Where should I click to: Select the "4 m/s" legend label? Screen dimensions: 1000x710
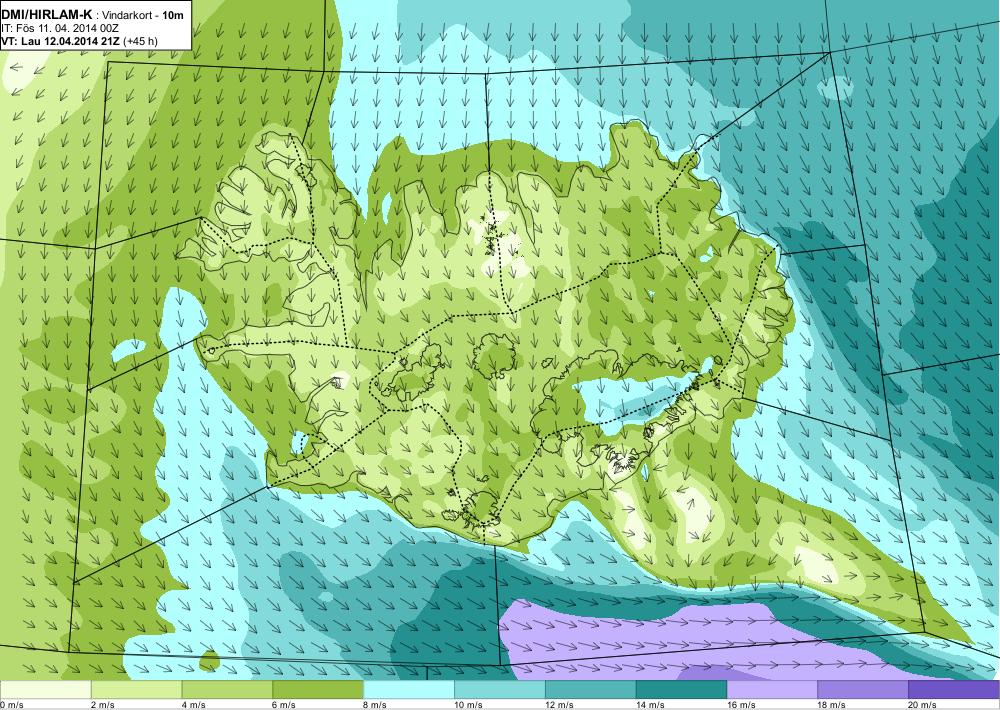(x=194, y=705)
